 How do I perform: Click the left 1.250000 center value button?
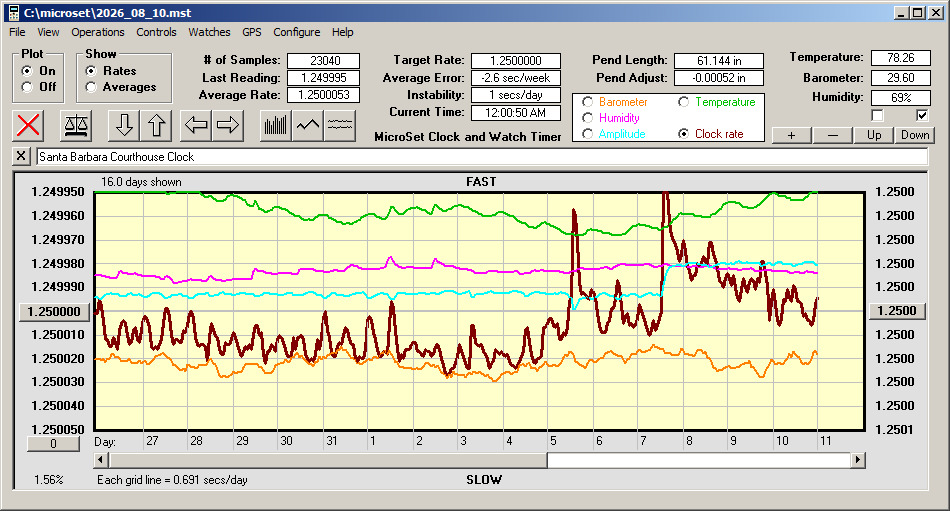[x=54, y=312]
